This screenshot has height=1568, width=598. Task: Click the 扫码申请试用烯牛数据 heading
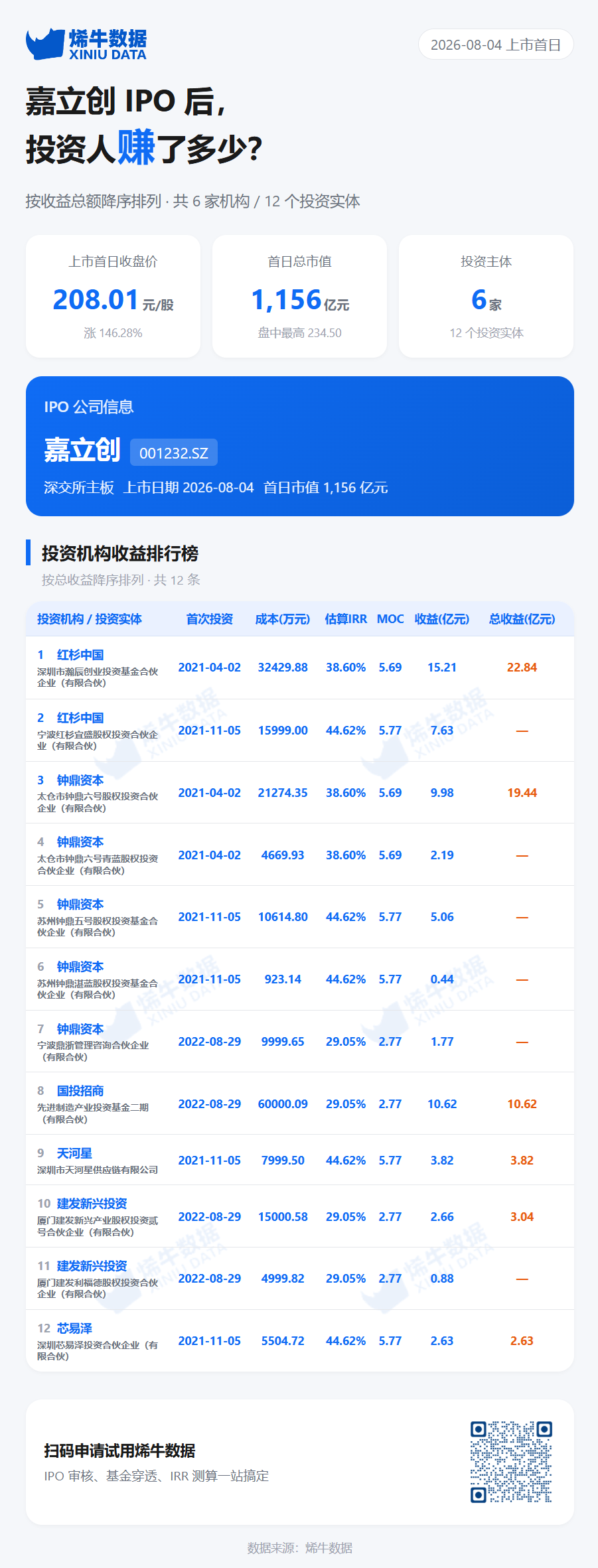[119, 1451]
